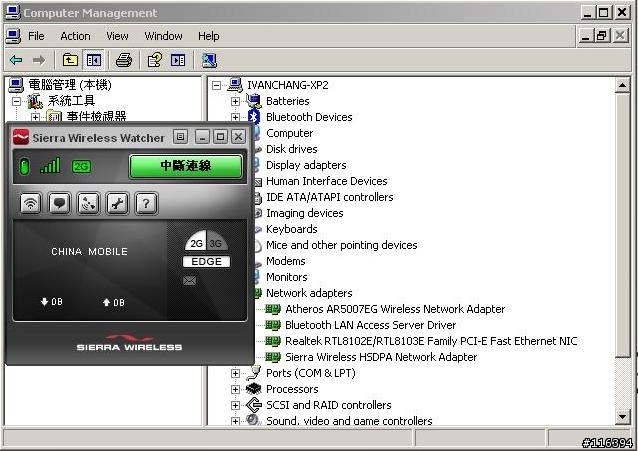Toggle the Show/Hide Console Tree icon
Viewport: 638px width, 451px height.
coord(94,60)
